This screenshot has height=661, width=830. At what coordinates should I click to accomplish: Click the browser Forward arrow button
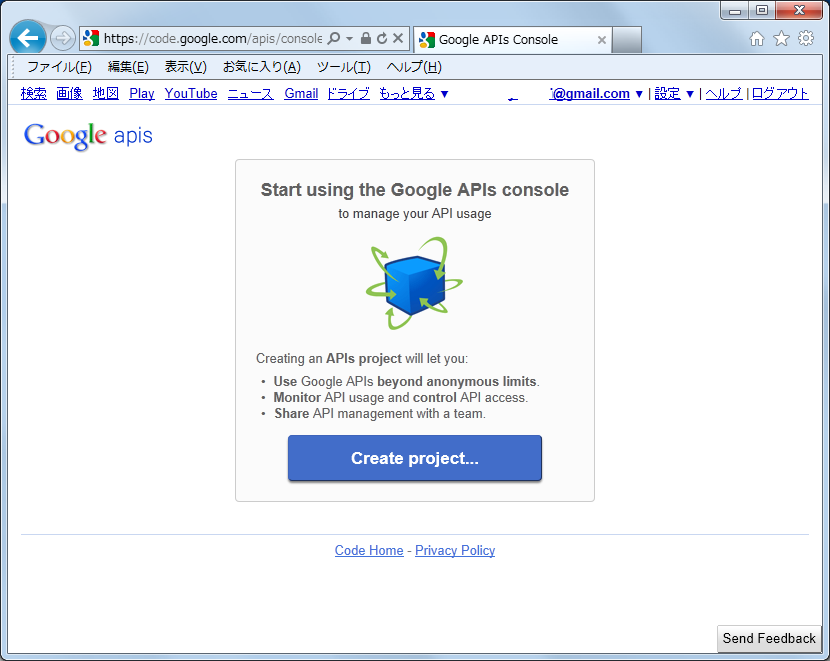(x=62, y=39)
